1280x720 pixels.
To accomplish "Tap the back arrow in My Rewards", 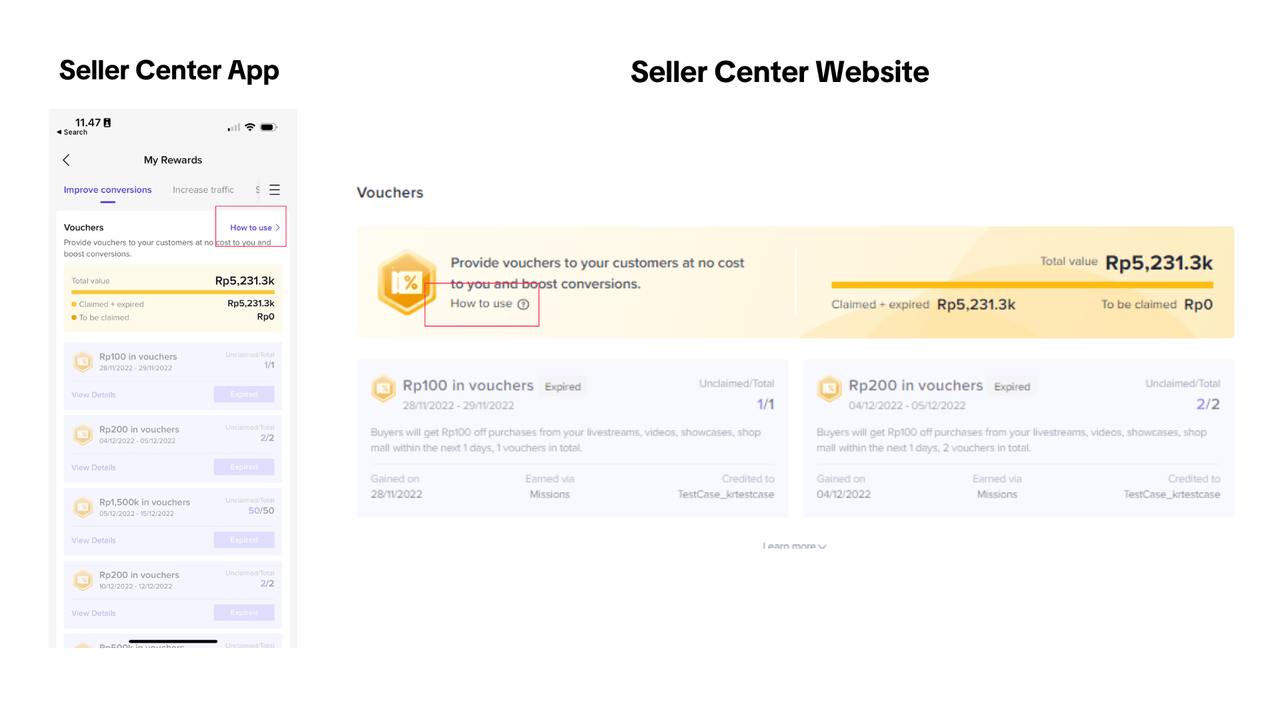I will click(x=66, y=160).
